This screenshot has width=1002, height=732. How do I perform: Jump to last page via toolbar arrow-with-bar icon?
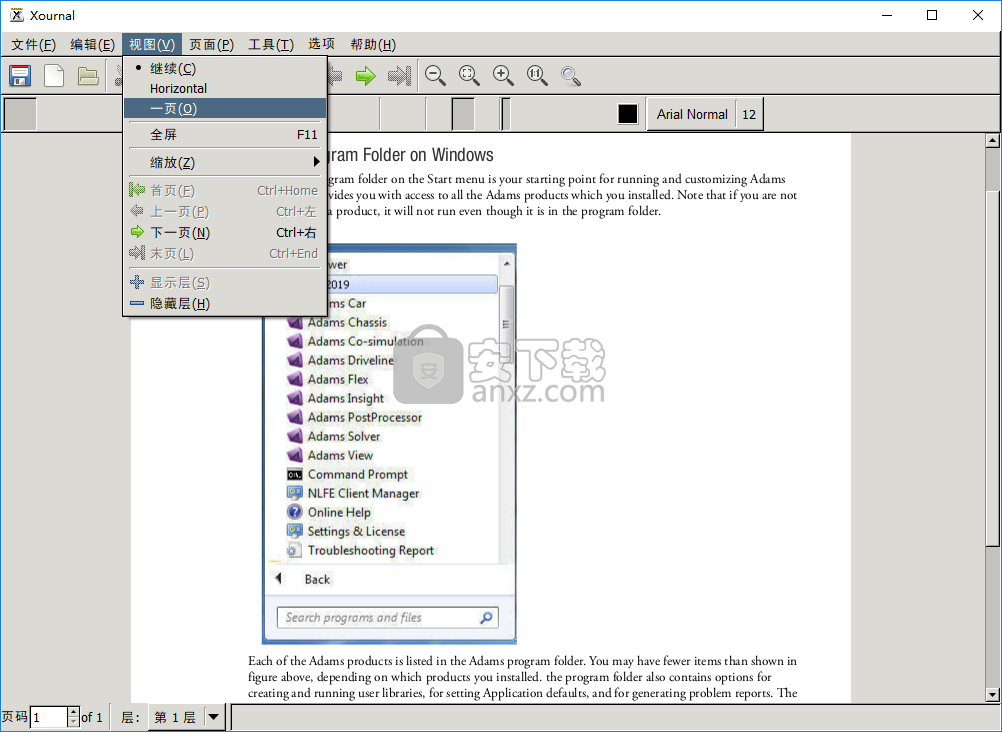(399, 76)
